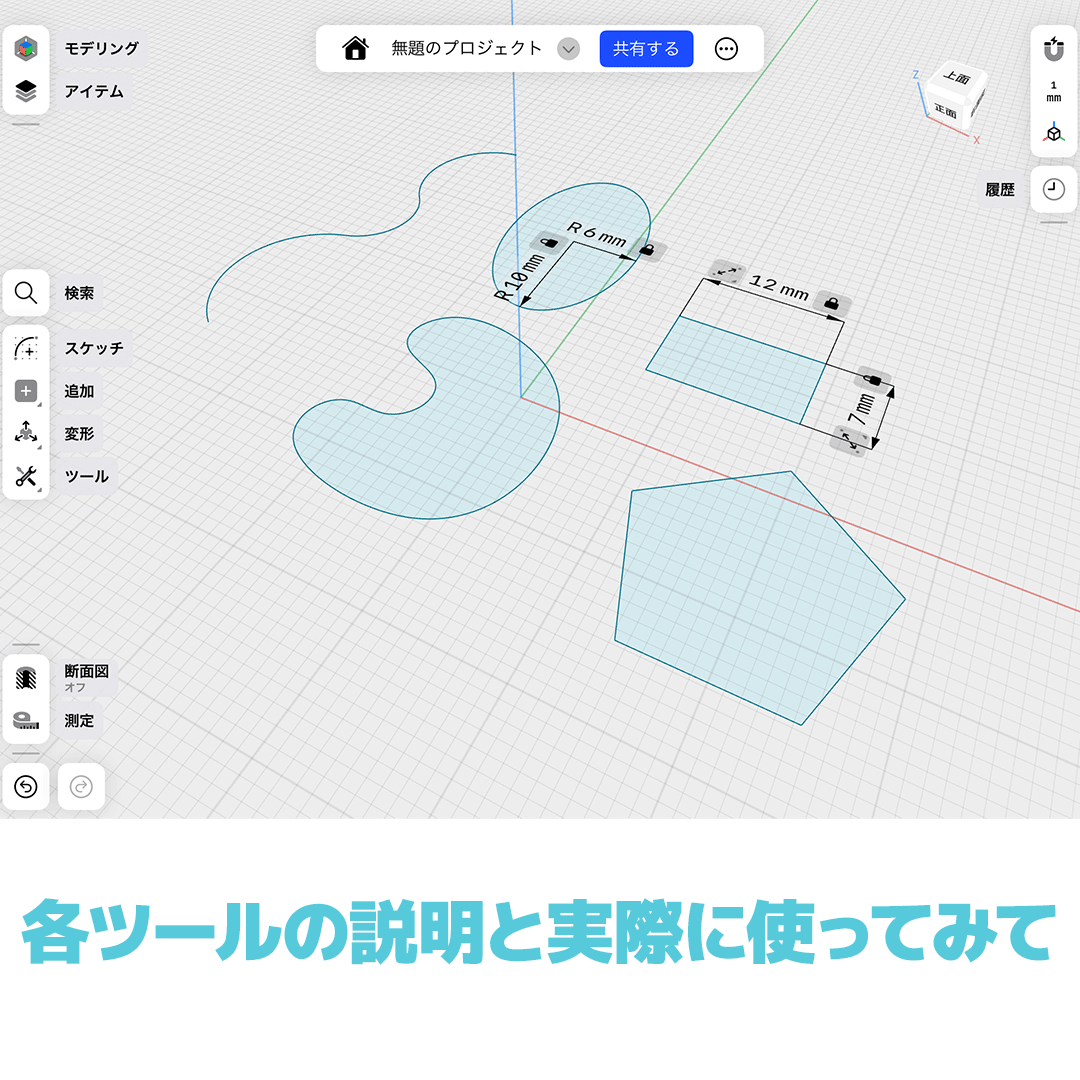Screen dimensions: 1080x1080
Task: Open the ellipsis (…) options menu
Action: coord(726,47)
